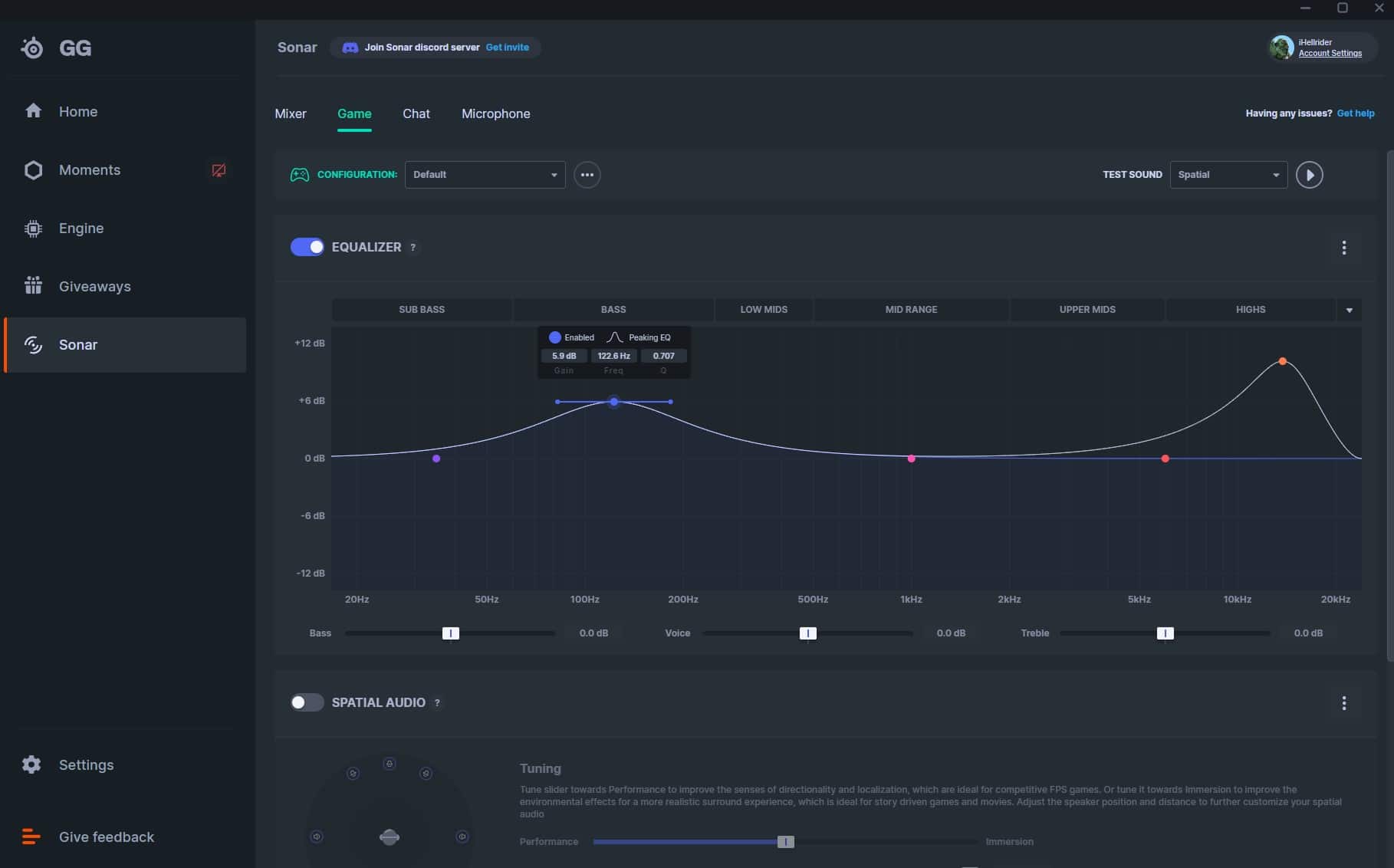This screenshot has width=1394, height=868.
Task: Click the listener head icon in spatial view
Action: [390, 837]
